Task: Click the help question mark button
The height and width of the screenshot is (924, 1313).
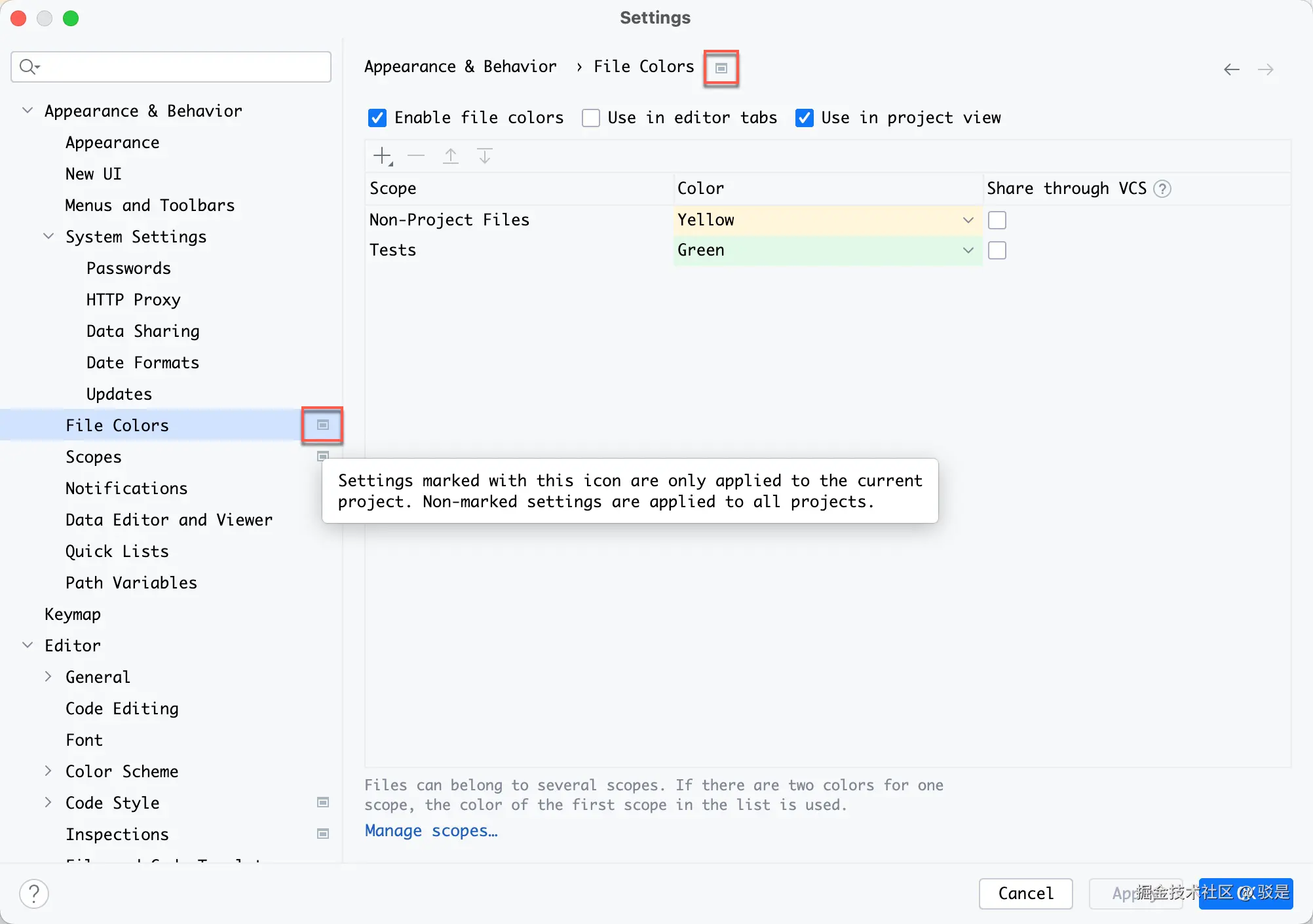Action: click(x=34, y=893)
